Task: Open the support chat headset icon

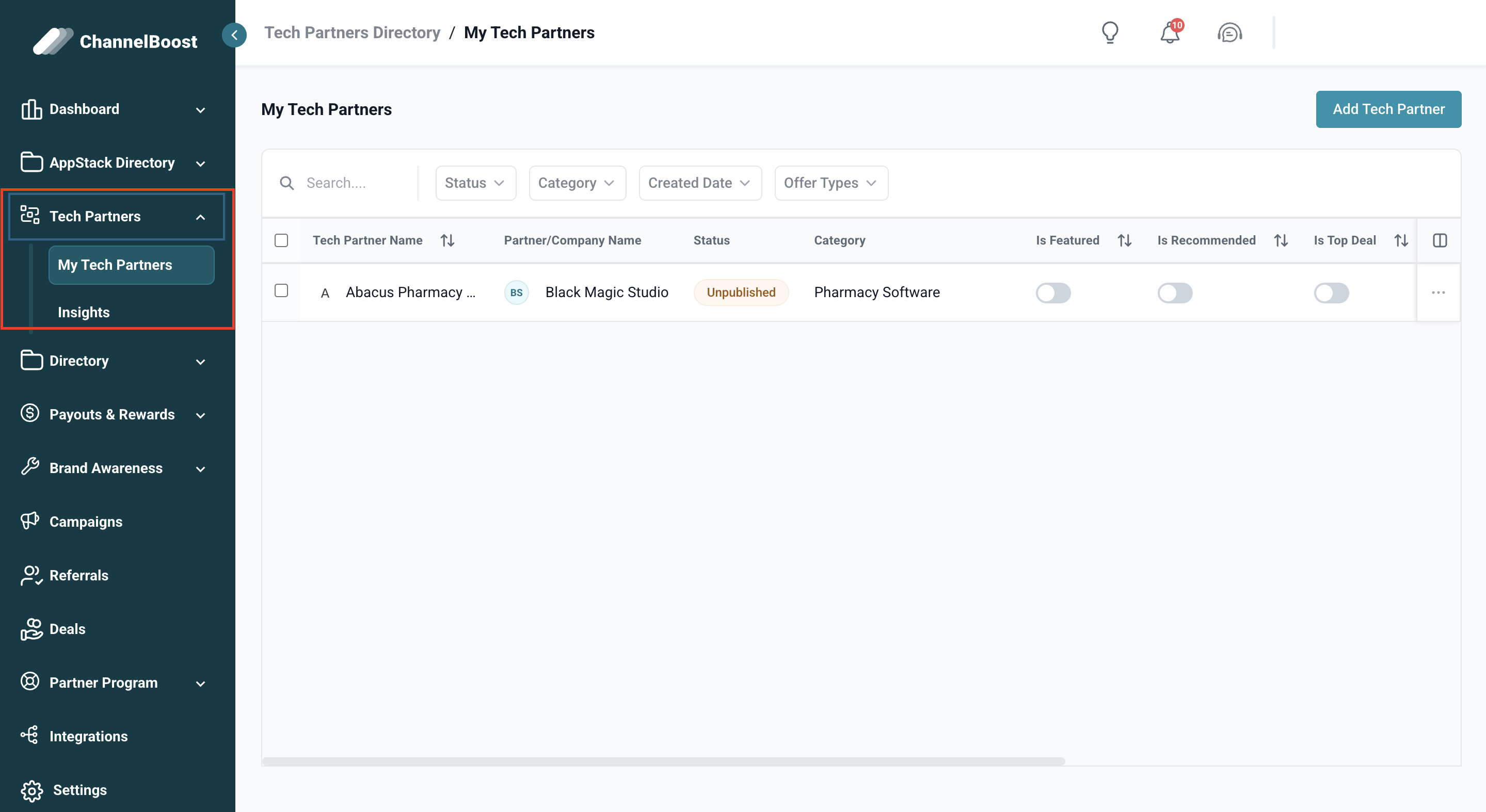Action: [1229, 33]
